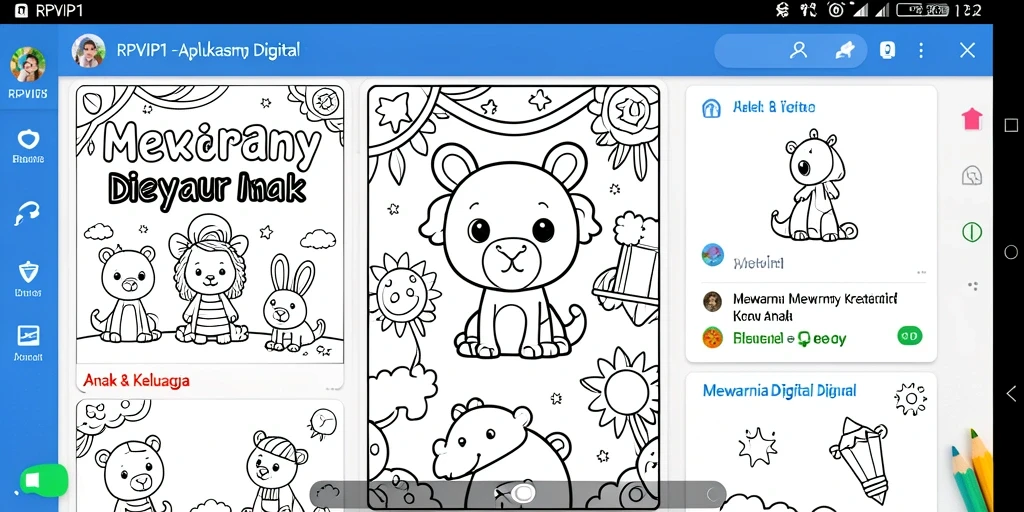Toggle the green pill switch on the right card
The image size is (1024, 512).
pos(909,336)
